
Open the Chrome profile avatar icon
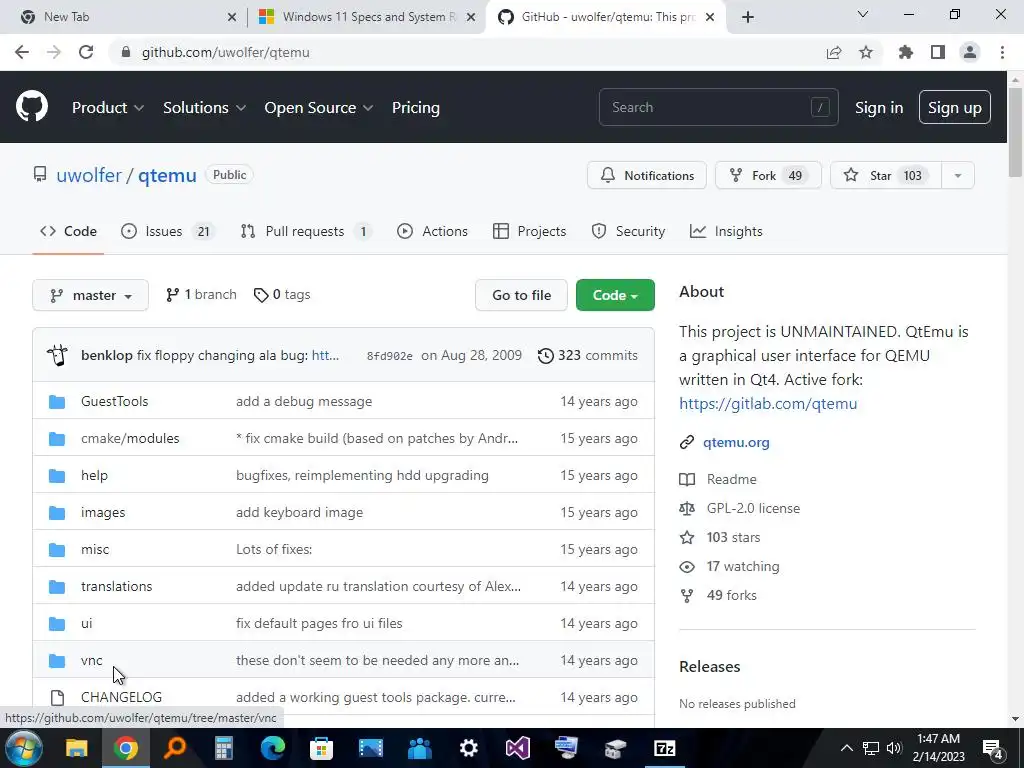pos(970,52)
